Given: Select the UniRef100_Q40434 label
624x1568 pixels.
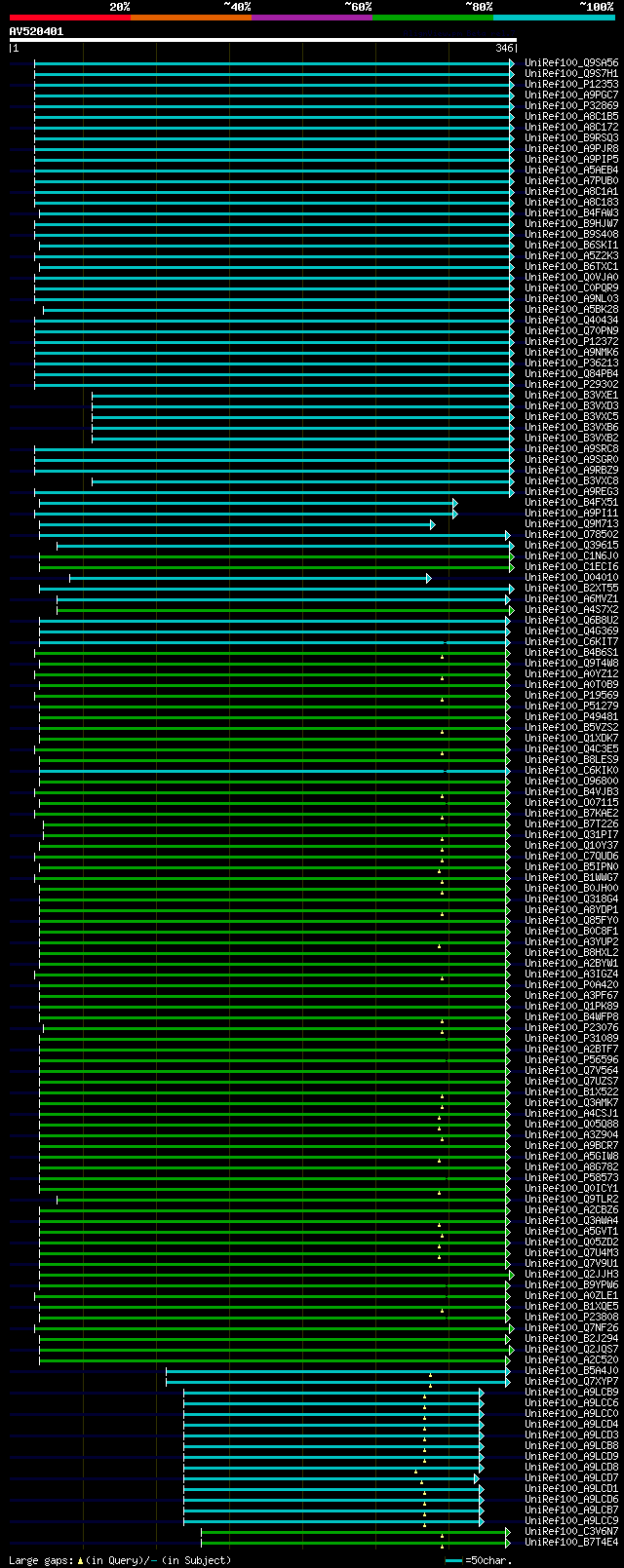Looking at the screenshot, I should pos(571,321).
